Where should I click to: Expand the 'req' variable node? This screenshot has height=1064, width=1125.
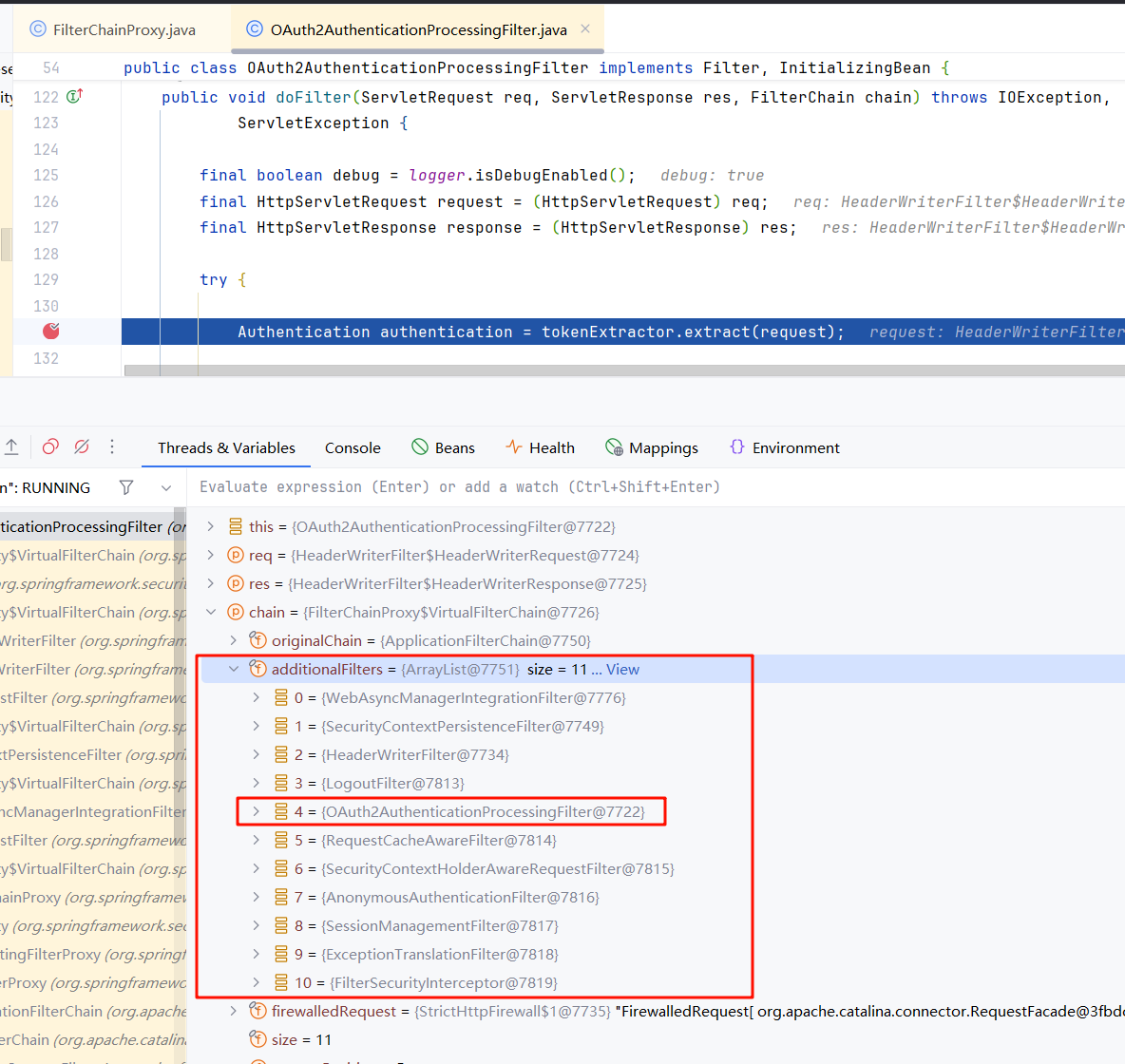point(210,556)
